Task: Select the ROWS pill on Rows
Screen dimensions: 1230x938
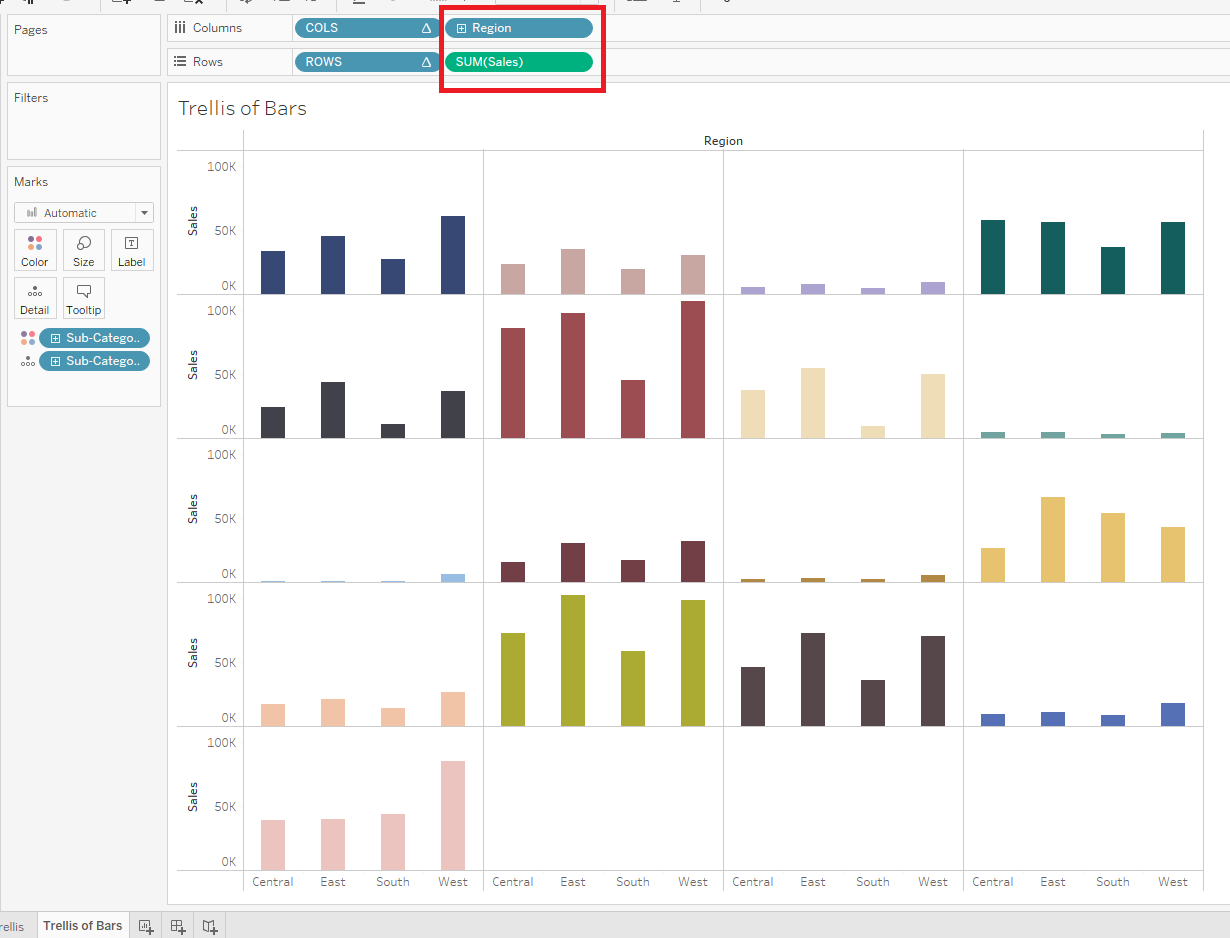Action: point(366,62)
